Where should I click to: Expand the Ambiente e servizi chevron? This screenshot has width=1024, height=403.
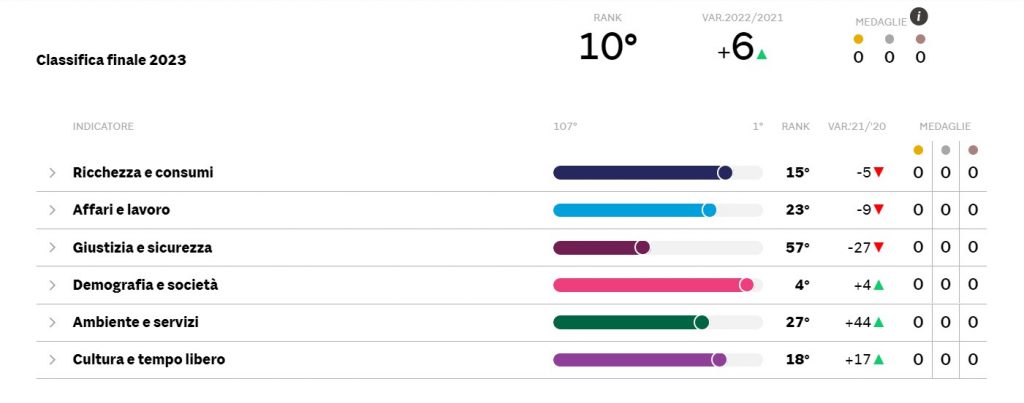(53, 323)
